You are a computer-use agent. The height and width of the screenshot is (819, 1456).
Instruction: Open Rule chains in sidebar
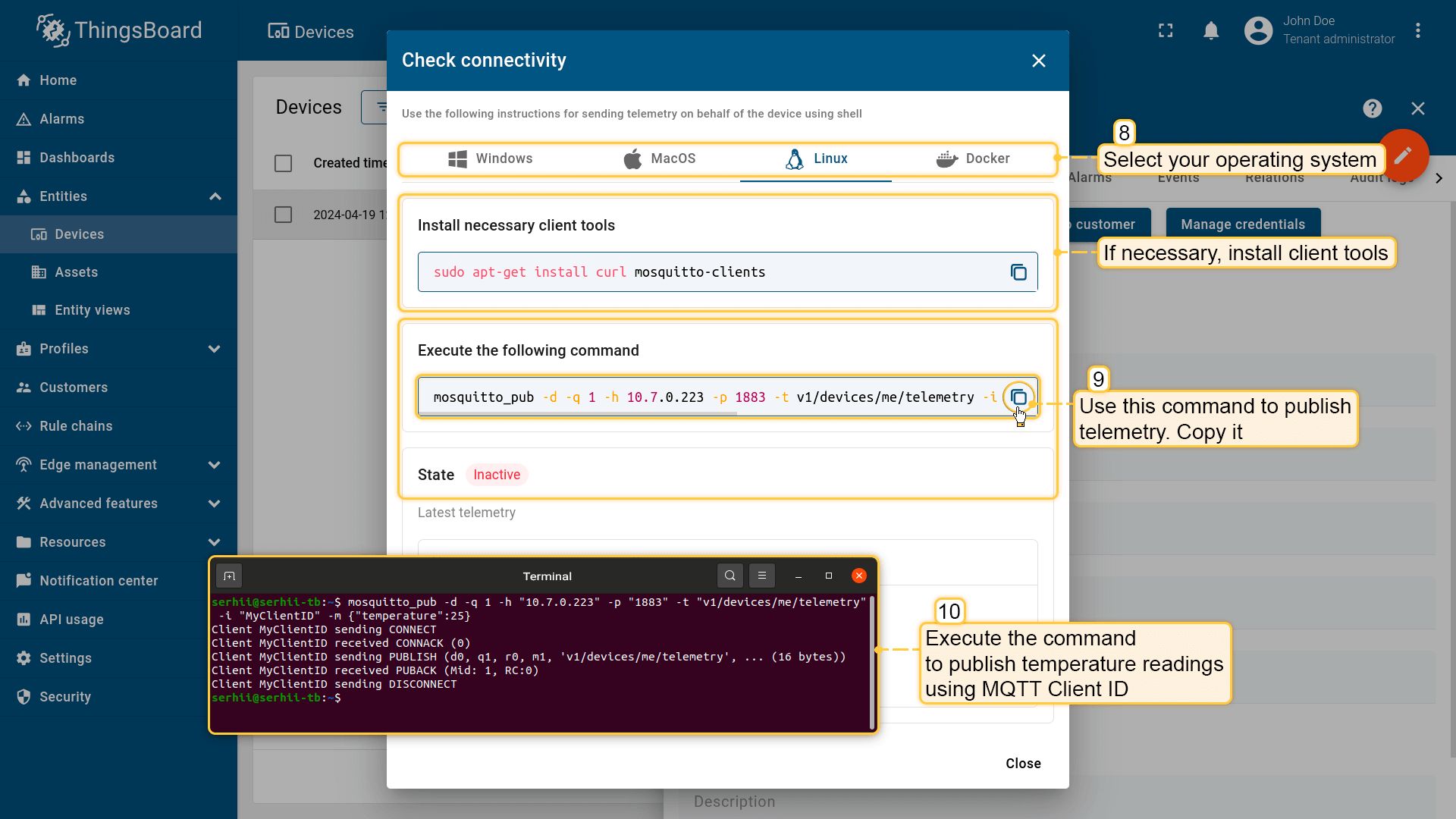coord(76,426)
